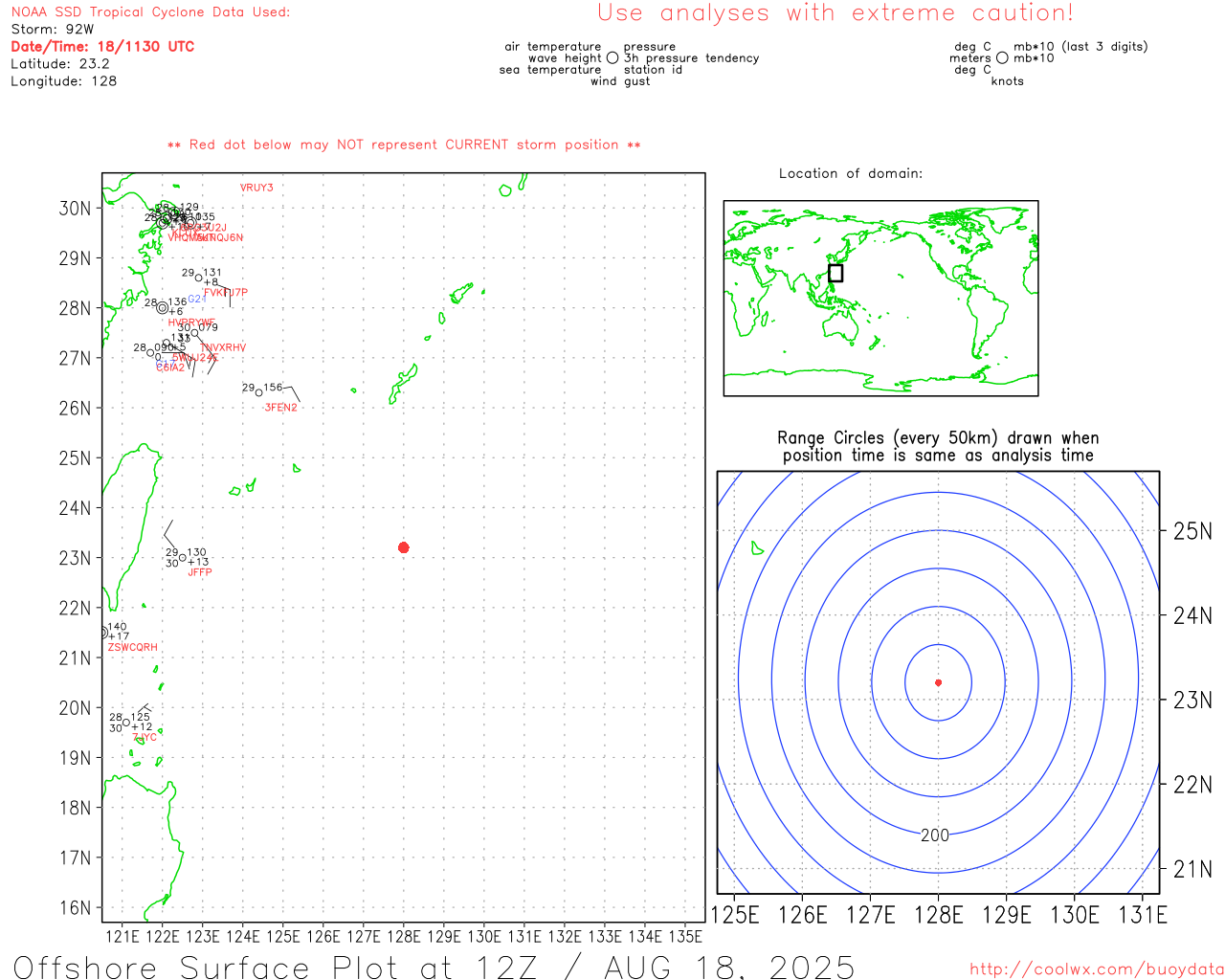Click the 135E longitude axis label
Image resolution: width=1225 pixels, height=980 pixels.
685,937
